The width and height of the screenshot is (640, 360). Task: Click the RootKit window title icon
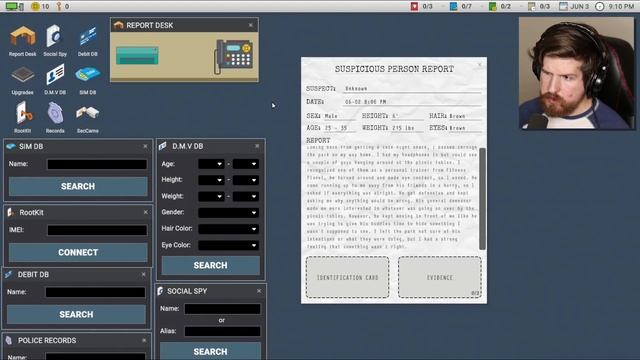pos(11,212)
